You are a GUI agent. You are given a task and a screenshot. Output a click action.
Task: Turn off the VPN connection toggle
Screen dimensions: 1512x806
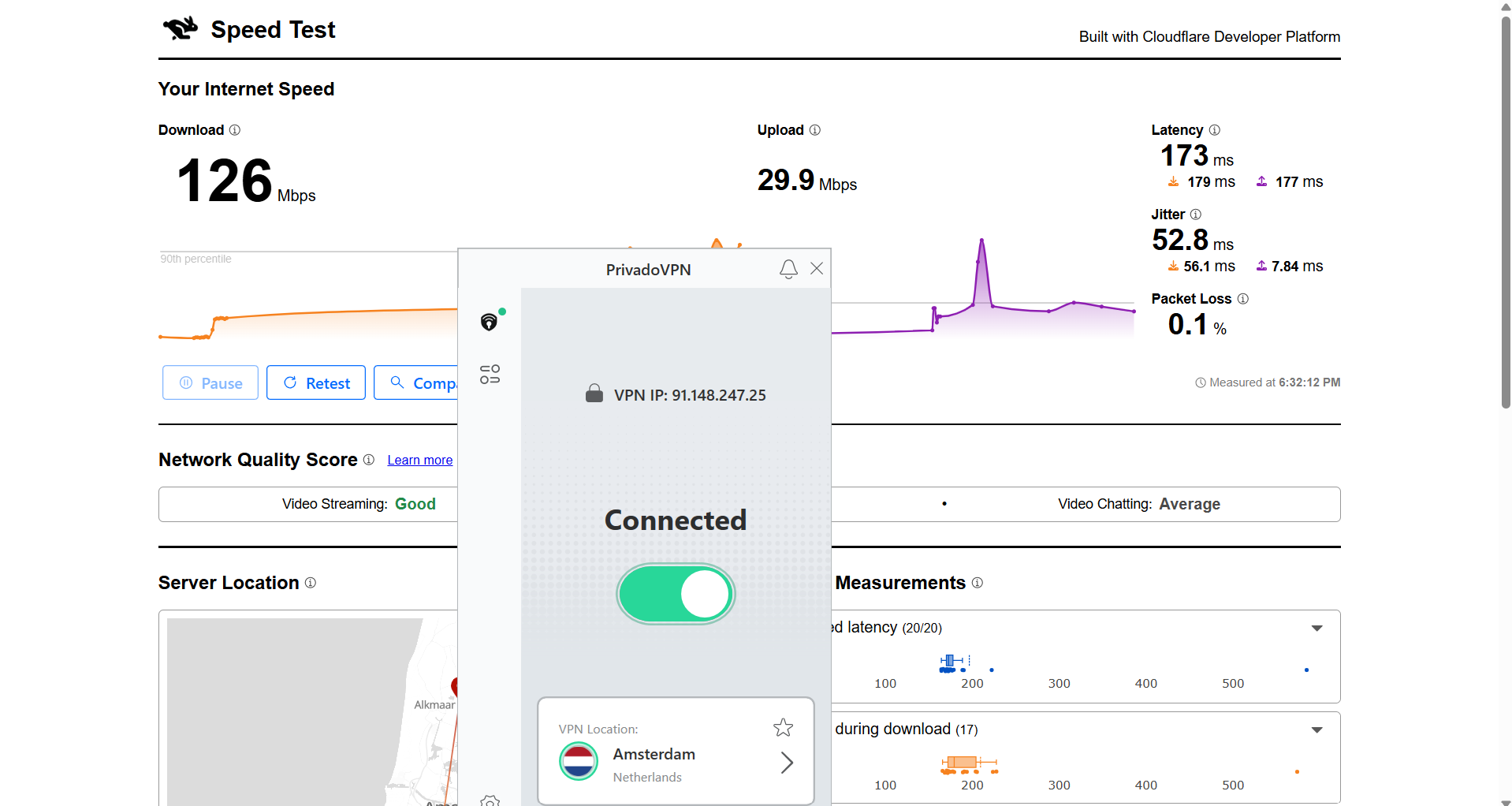coord(676,594)
